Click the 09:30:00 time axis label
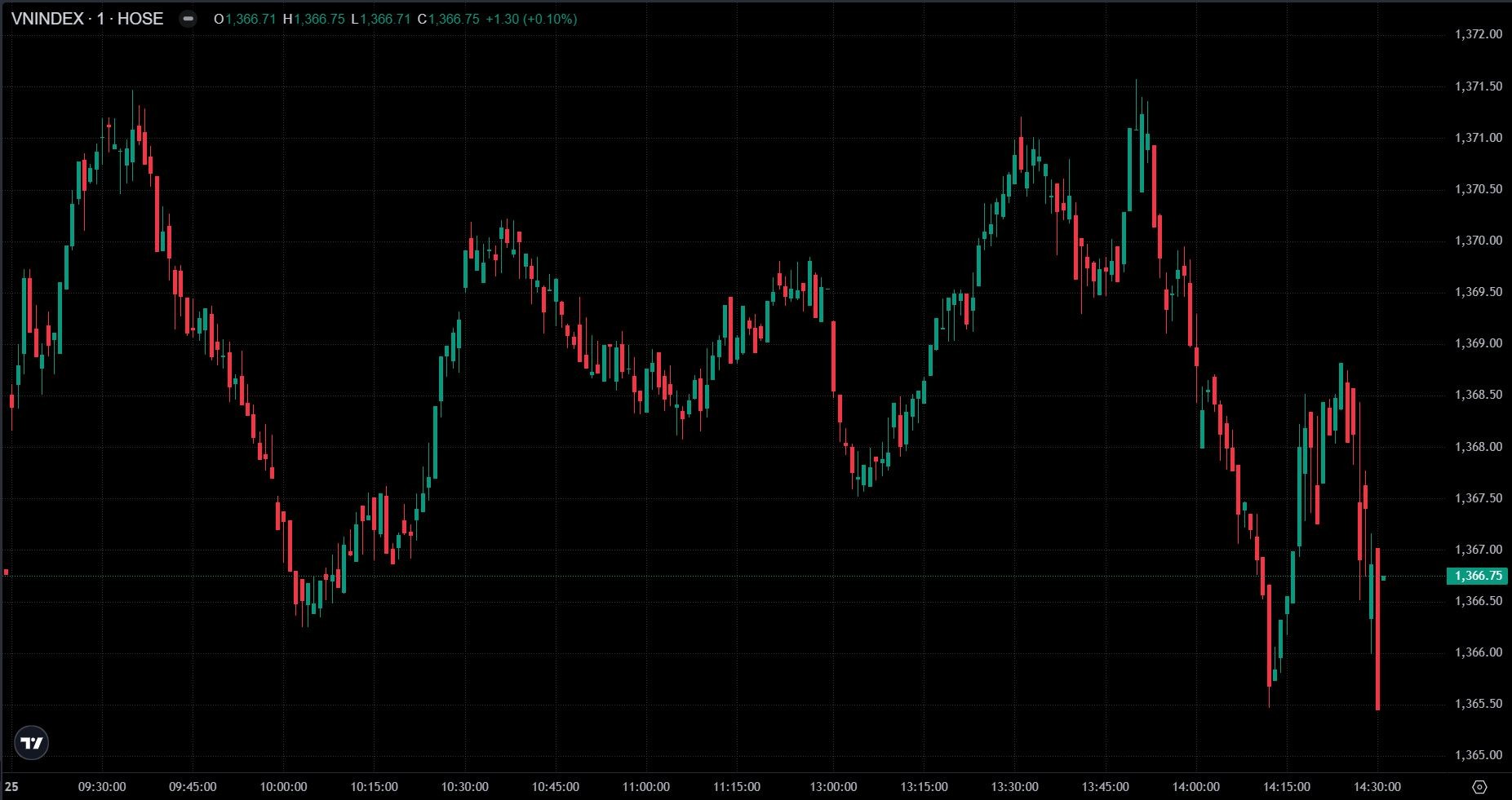 (x=102, y=787)
